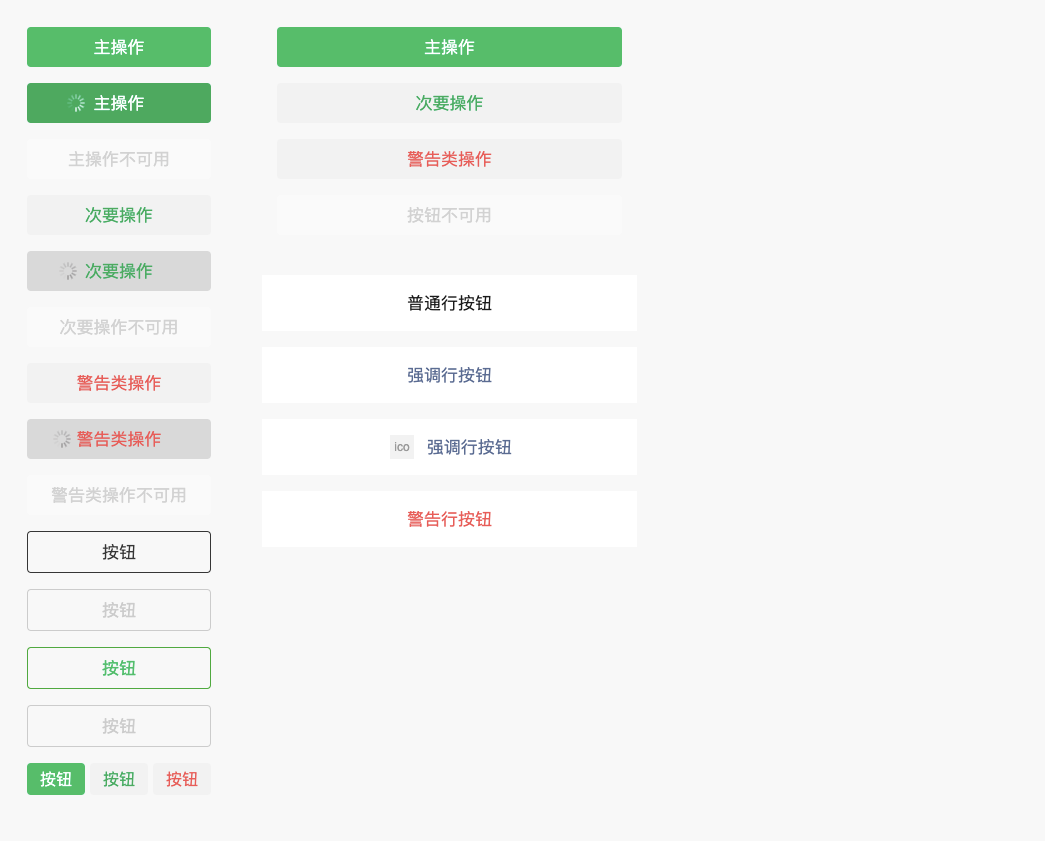
Task: Click the black-outlined 按钮 button
Action: pyautogui.click(x=119, y=552)
